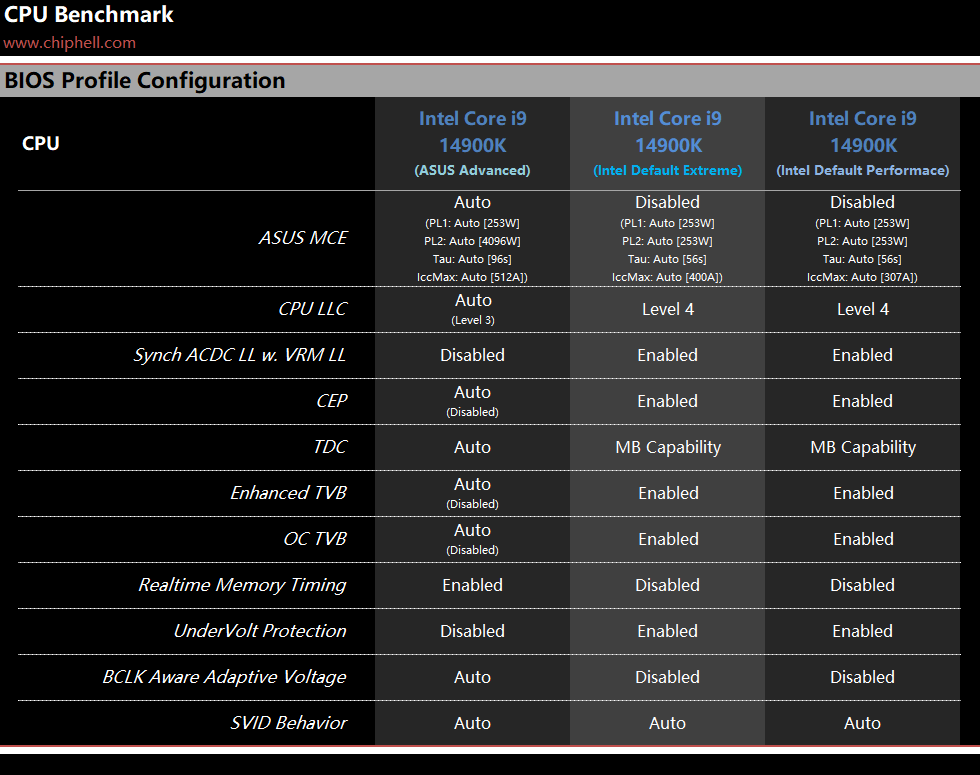This screenshot has height=775, width=980.
Task: Click the Intel Default Extreme SVID Behavior Auto cell
Action: [x=668, y=723]
